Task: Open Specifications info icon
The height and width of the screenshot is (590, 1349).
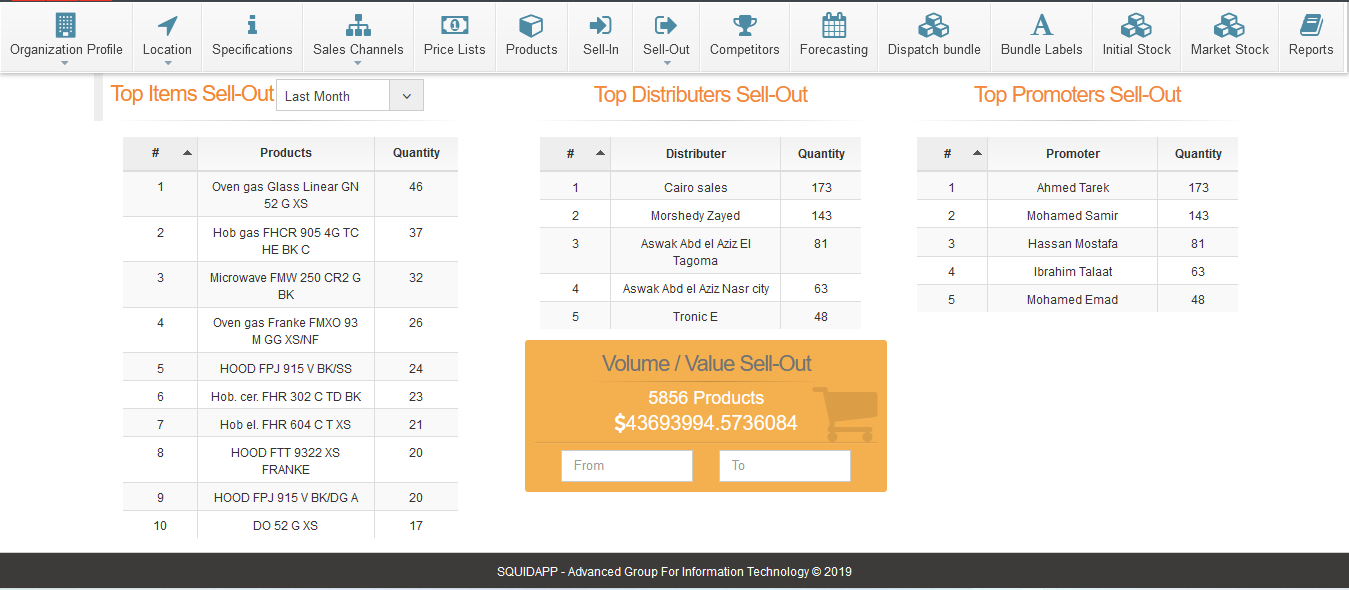Action: click(252, 25)
